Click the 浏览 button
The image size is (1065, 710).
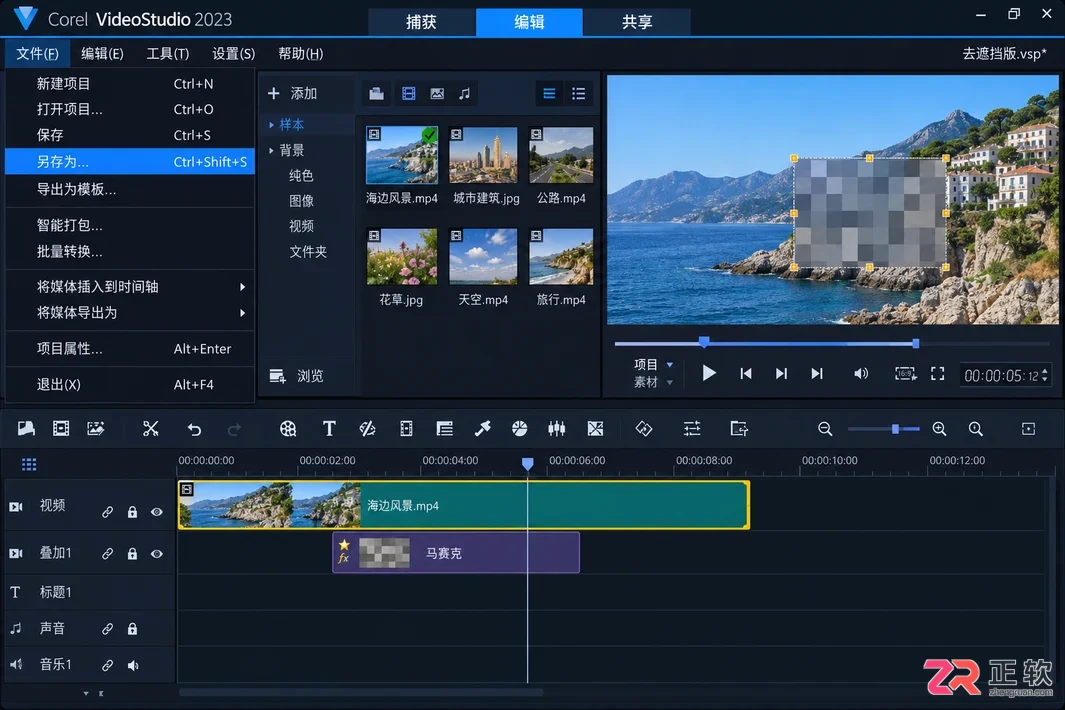click(297, 376)
